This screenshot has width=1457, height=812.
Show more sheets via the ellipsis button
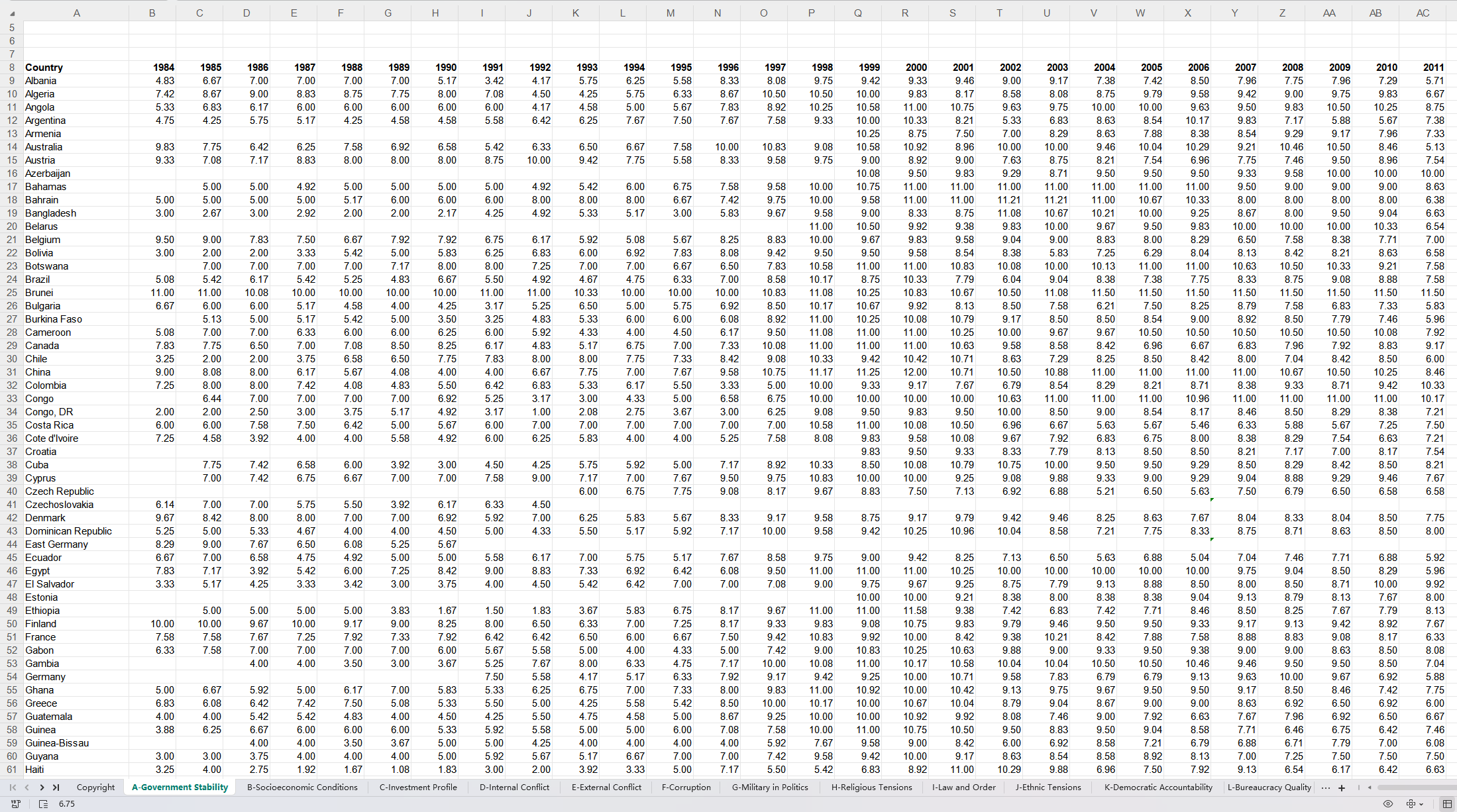click(1325, 787)
